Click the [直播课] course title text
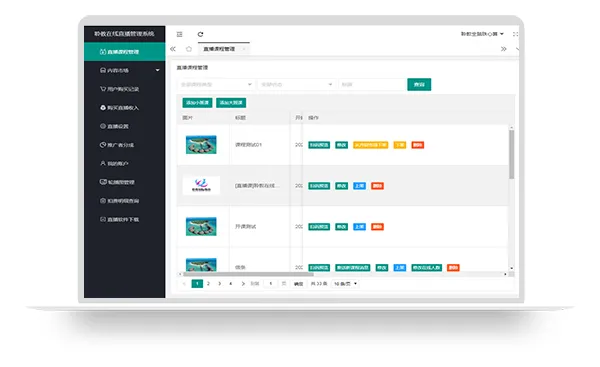The height and width of the screenshot is (367, 600). tap(257, 186)
